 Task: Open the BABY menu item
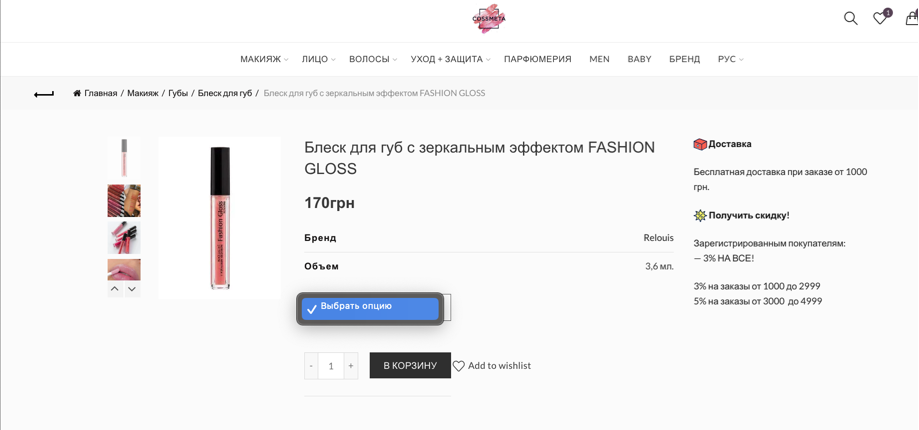(639, 59)
